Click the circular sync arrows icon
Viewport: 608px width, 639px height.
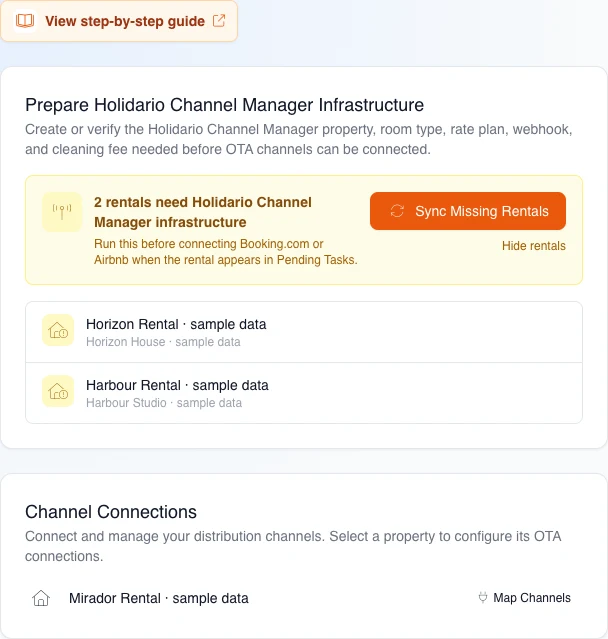(397, 211)
